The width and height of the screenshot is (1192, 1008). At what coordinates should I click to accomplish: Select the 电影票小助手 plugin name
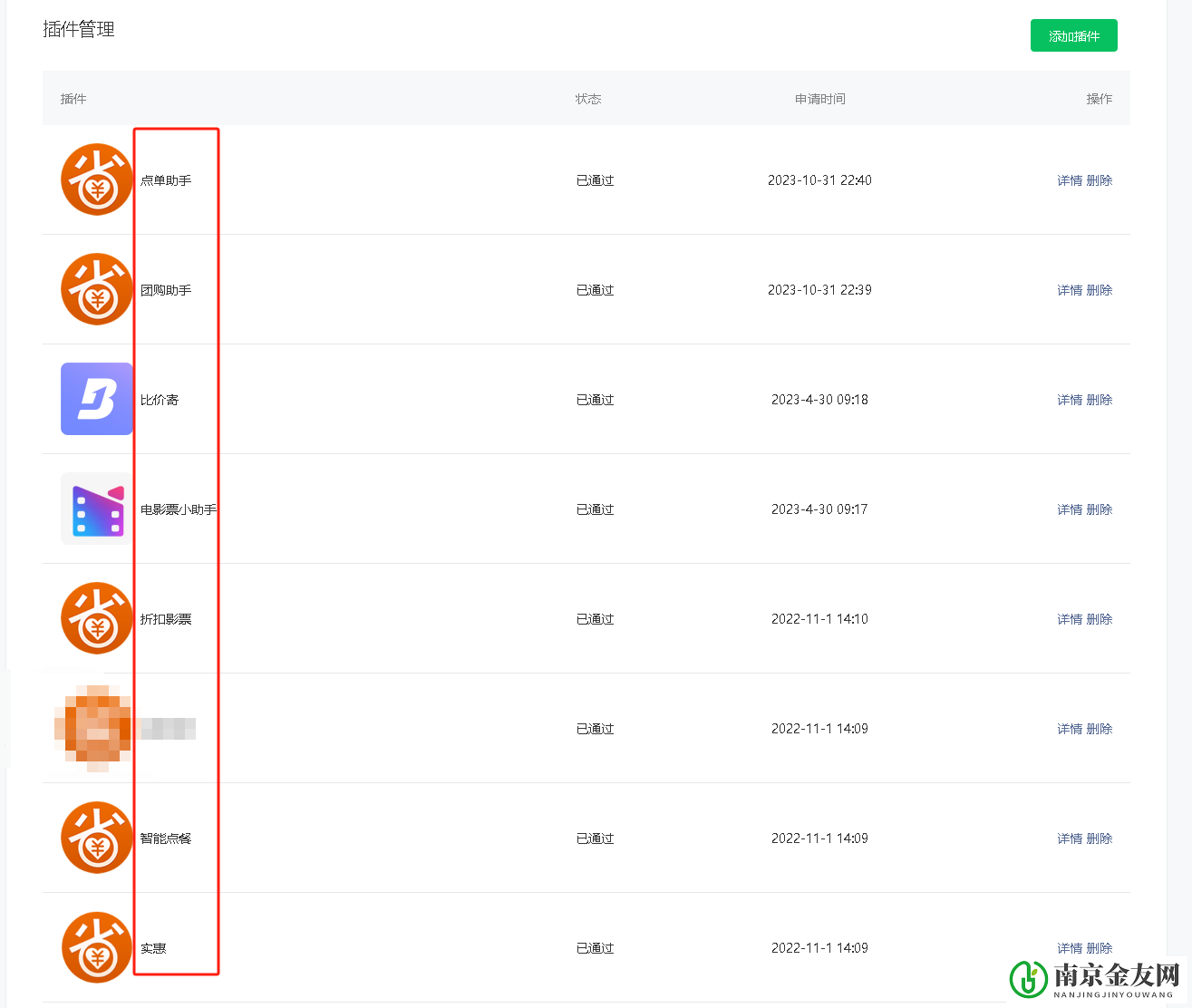point(179,509)
